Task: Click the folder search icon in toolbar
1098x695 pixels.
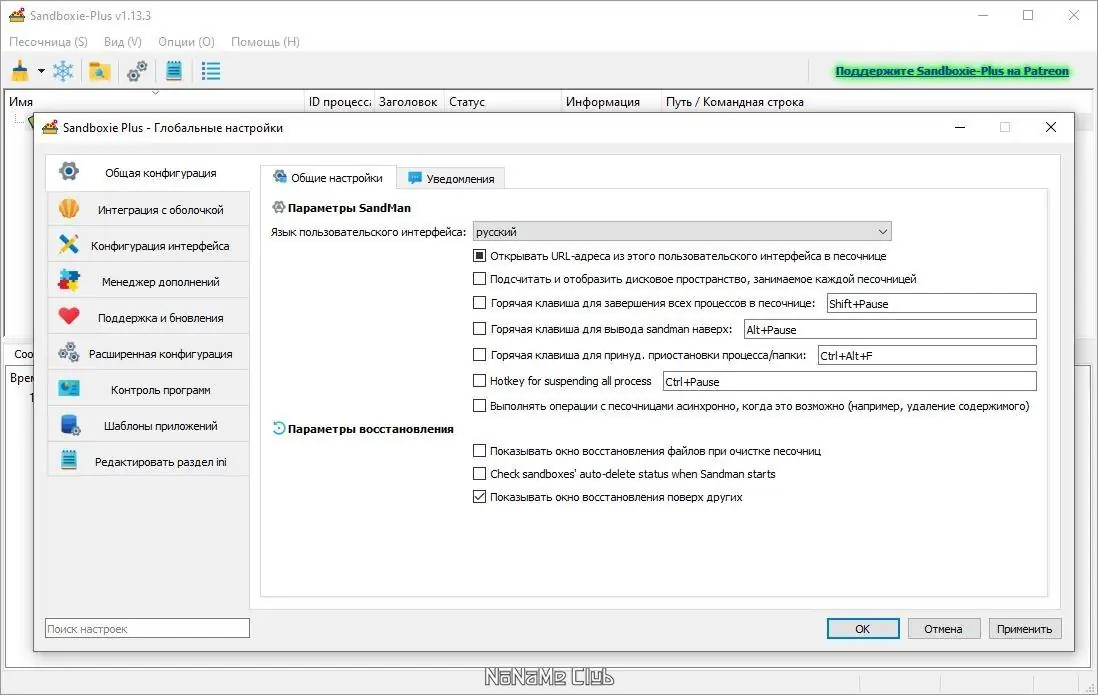Action: point(99,71)
